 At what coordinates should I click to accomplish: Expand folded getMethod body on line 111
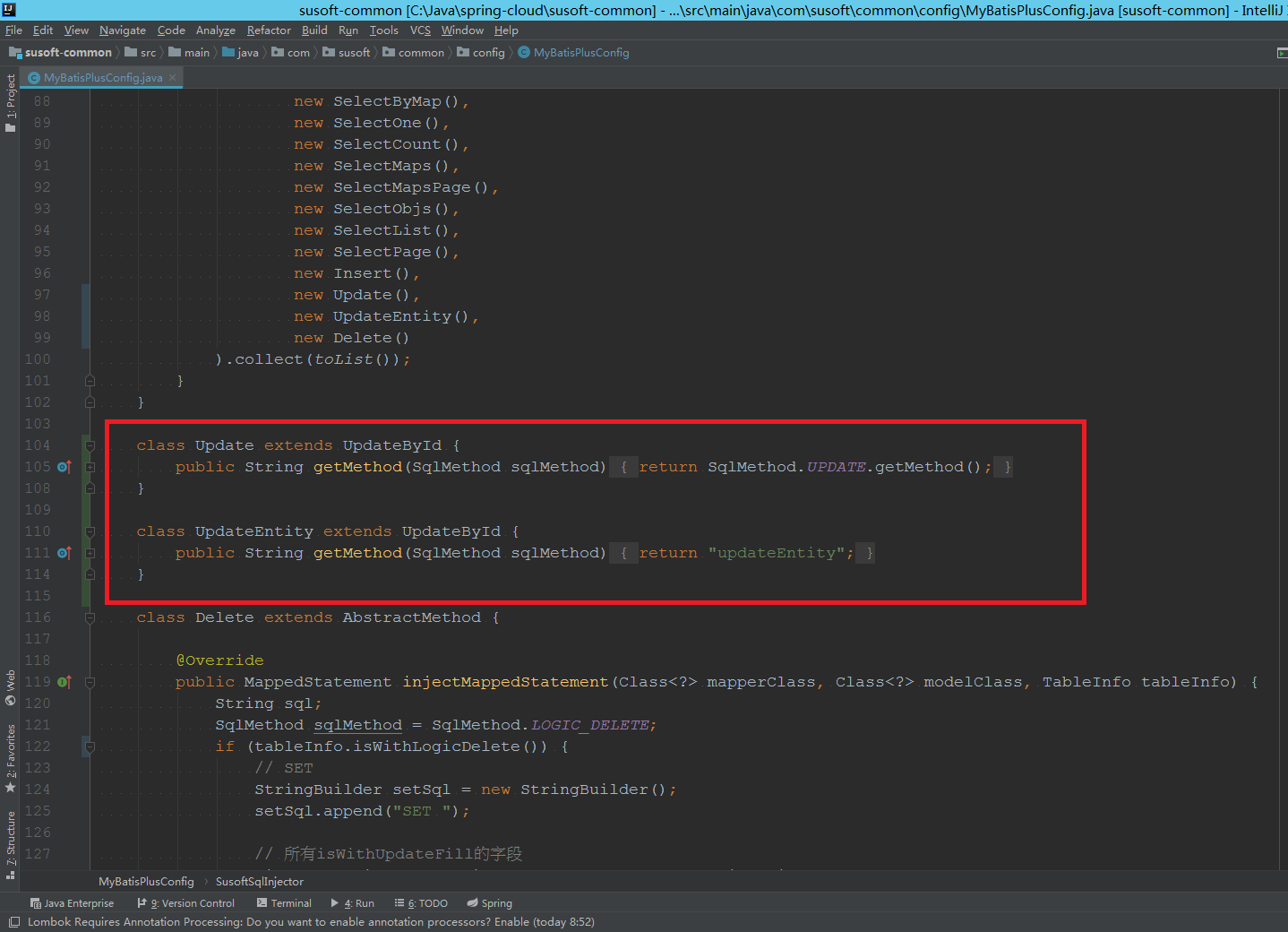[x=90, y=553]
